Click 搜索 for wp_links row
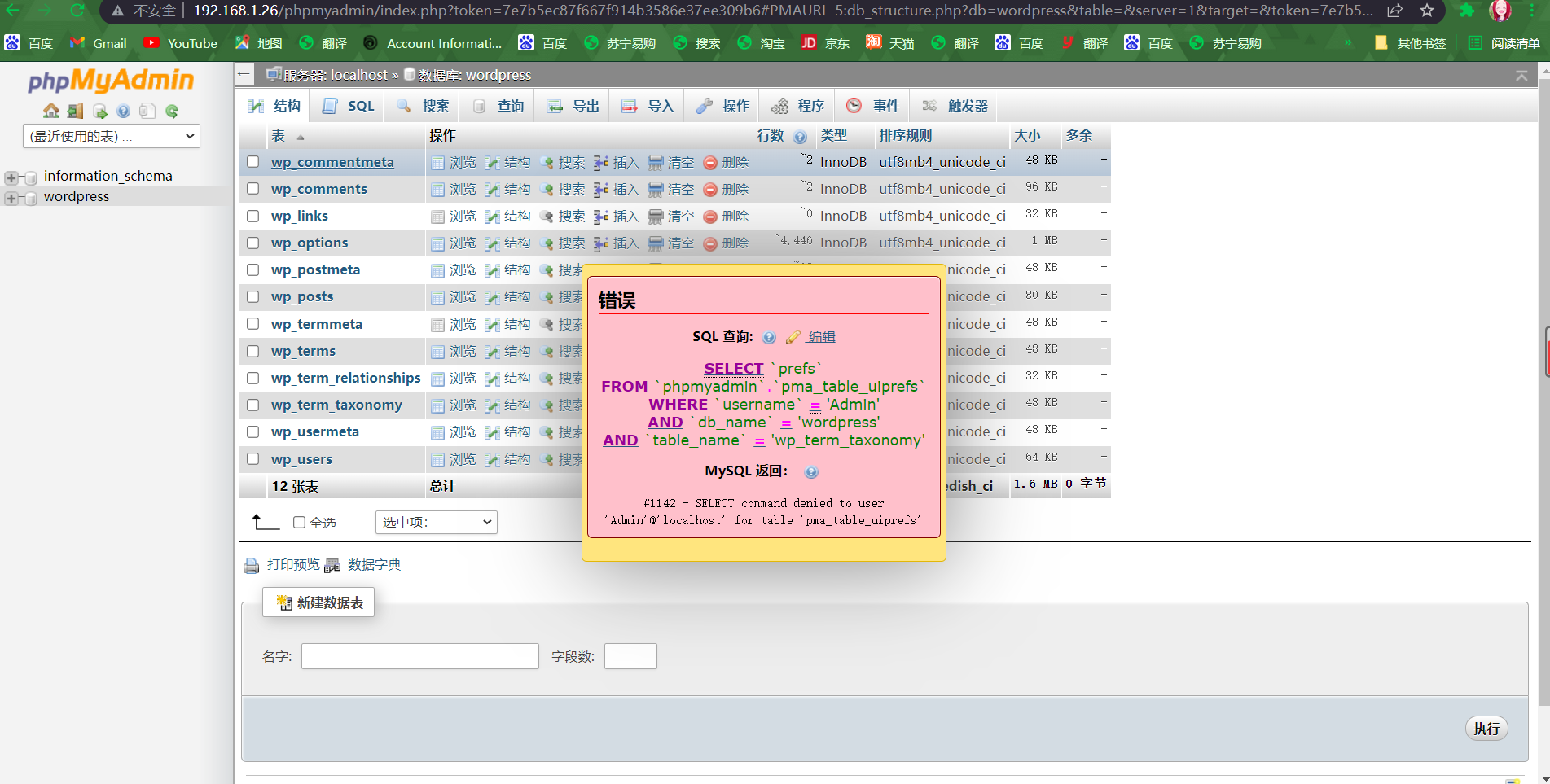1550x784 pixels. coord(562,217)
